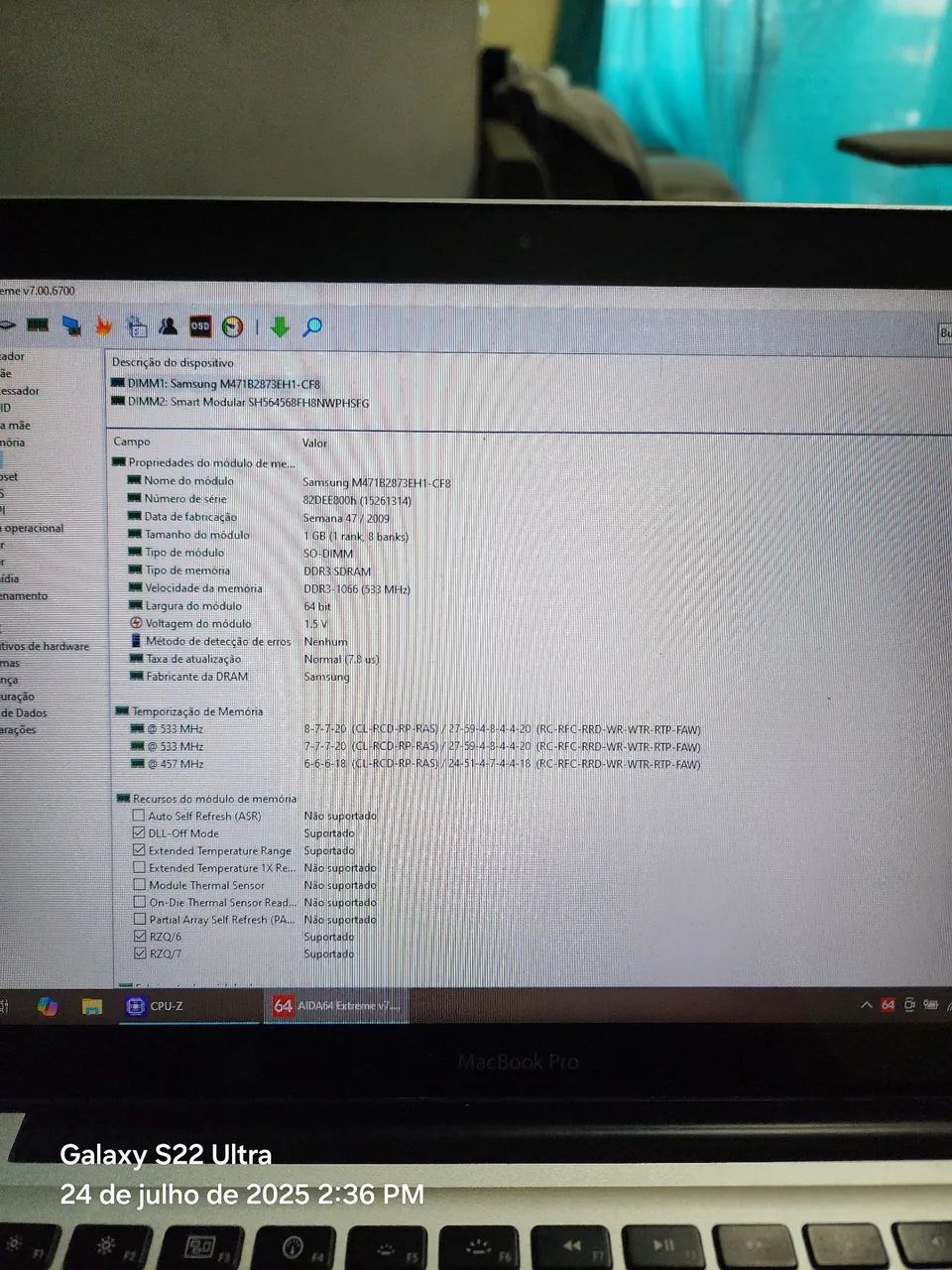Toggle the DLL-Off Mode checkbox
This screenshot has height=1270, width=952.
pos(139,833)
